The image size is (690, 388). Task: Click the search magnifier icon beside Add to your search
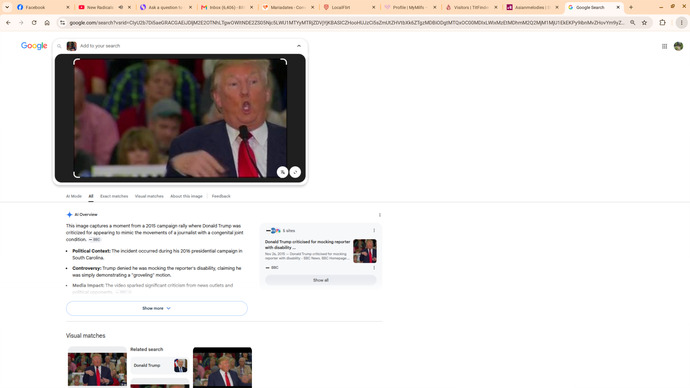click(59, 46)
